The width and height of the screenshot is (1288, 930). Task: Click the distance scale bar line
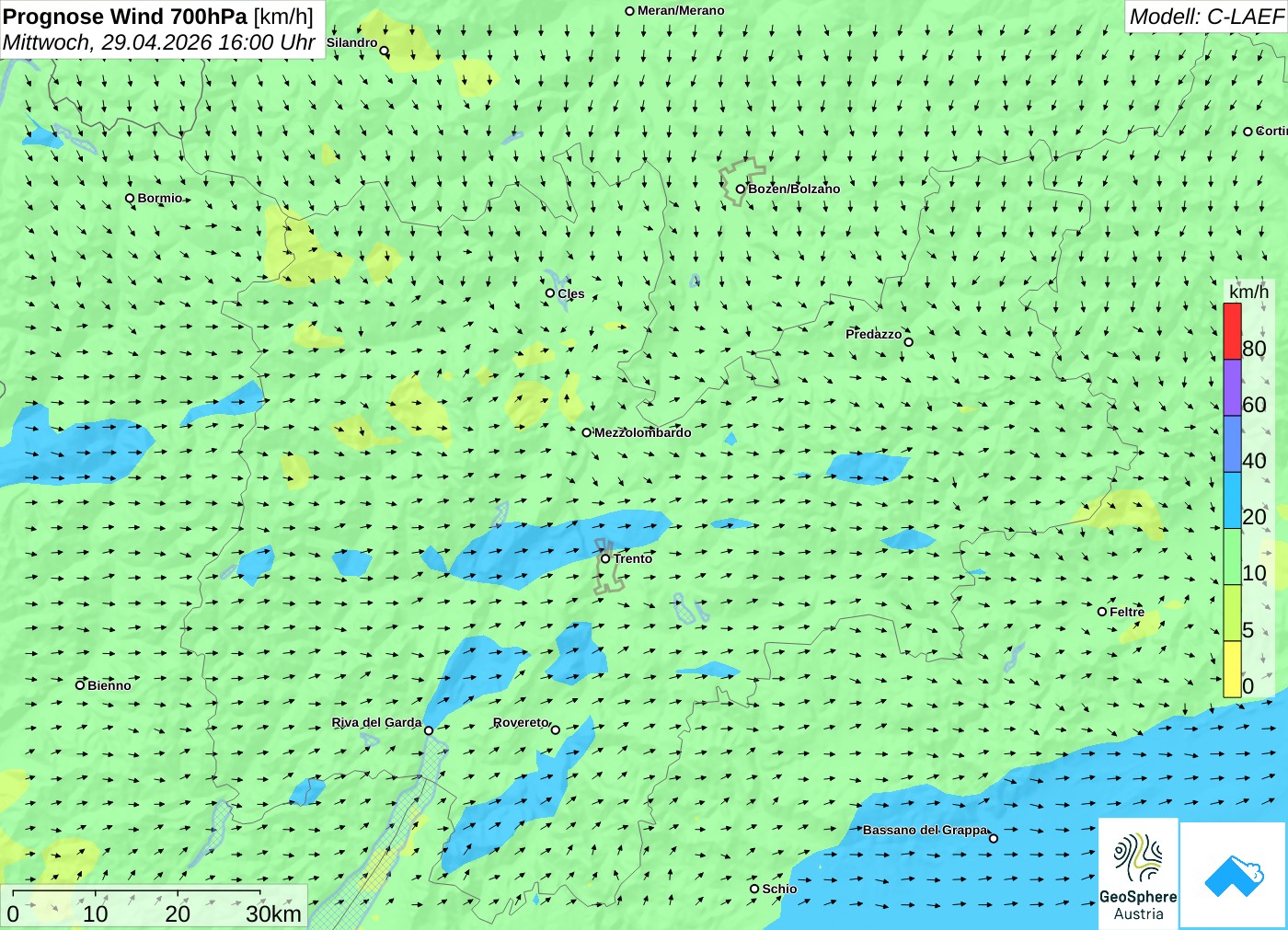coord(136,892)
